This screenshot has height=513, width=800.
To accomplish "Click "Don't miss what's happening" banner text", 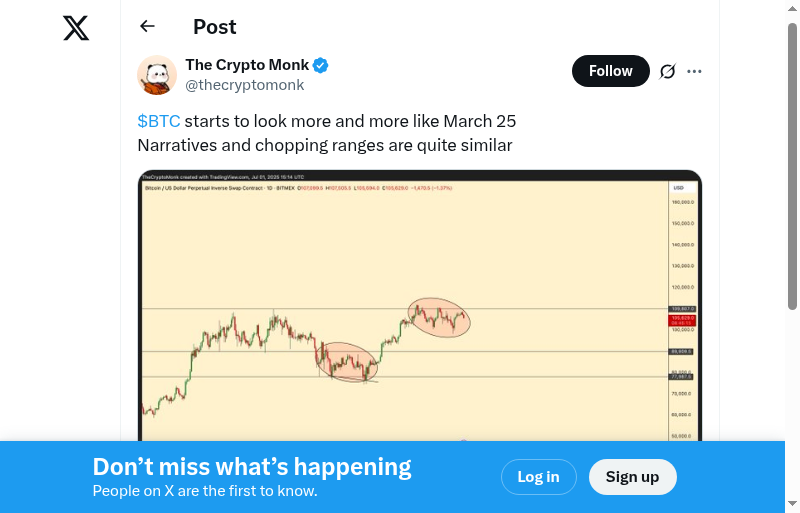I will (252, 467).
